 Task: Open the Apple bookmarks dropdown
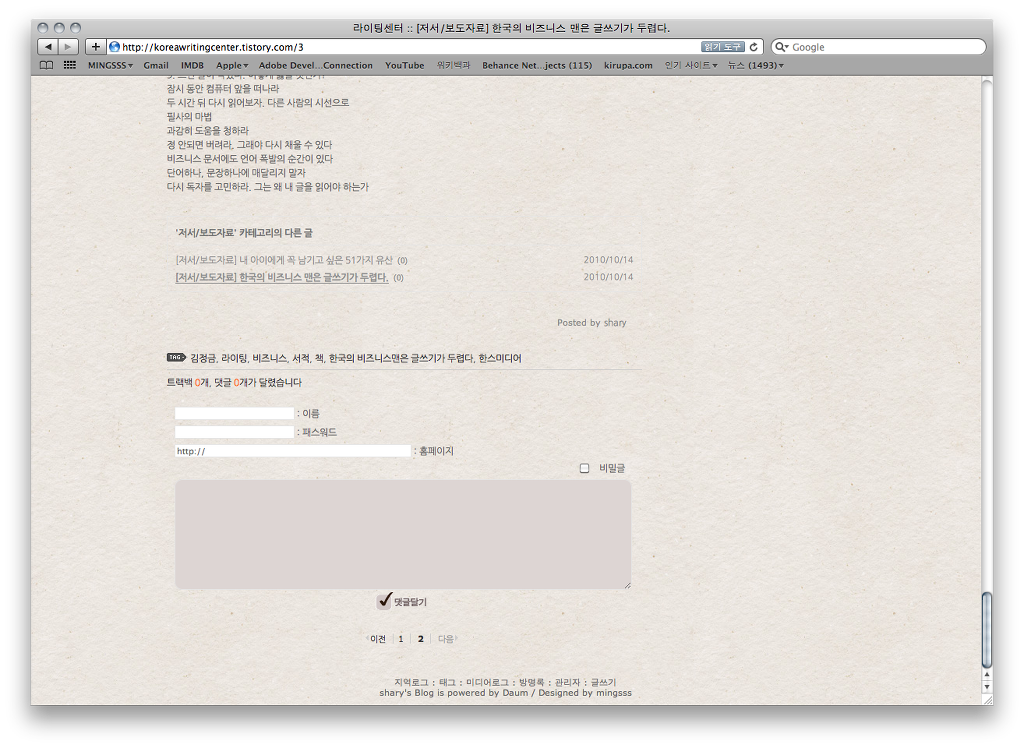coord(232,65)
